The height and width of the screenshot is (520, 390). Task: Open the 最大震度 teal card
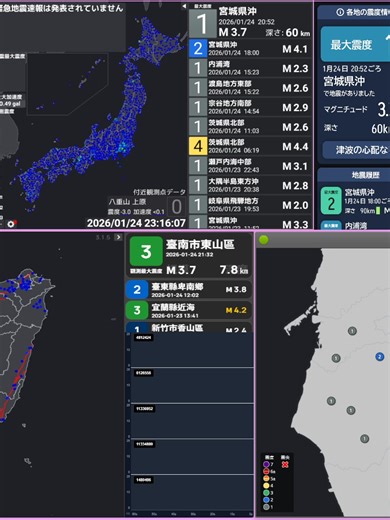point(355,44)
